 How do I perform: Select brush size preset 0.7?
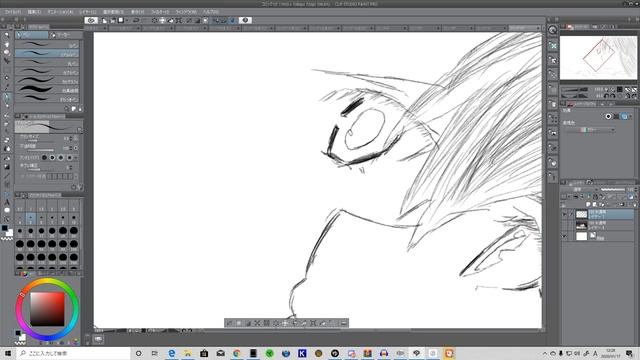point(20,207)
